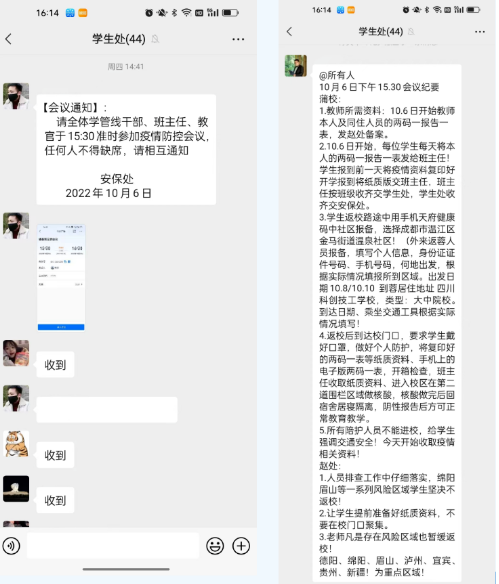Image resolution: width=499 pixels, height=584 pixels.
Task: Click the message text input field
Action: 113,546
